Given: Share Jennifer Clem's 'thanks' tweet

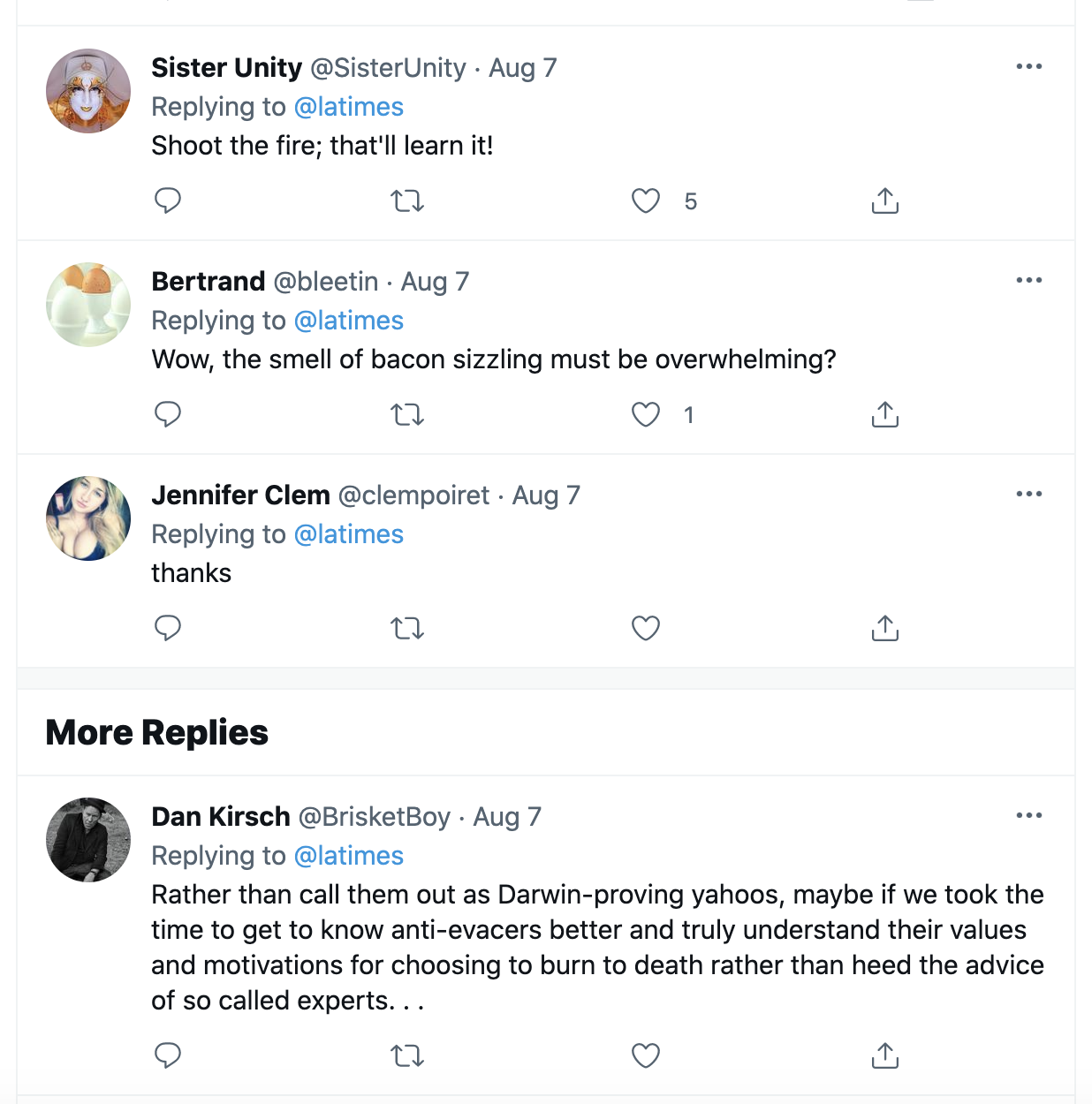Looking at the screenshot, I should point(884,628).
